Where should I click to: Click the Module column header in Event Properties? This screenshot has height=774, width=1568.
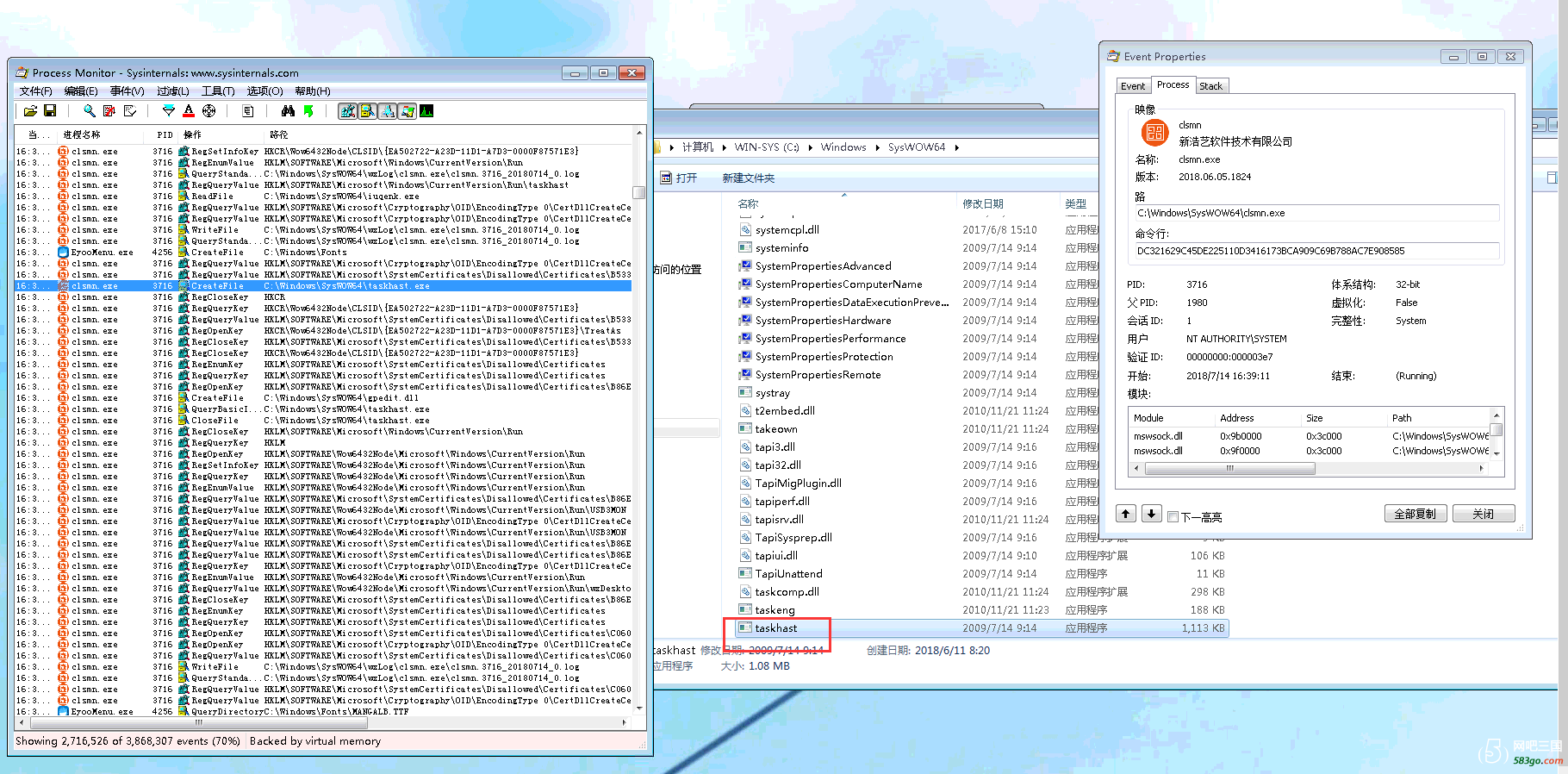click(x=1170, y=418)
